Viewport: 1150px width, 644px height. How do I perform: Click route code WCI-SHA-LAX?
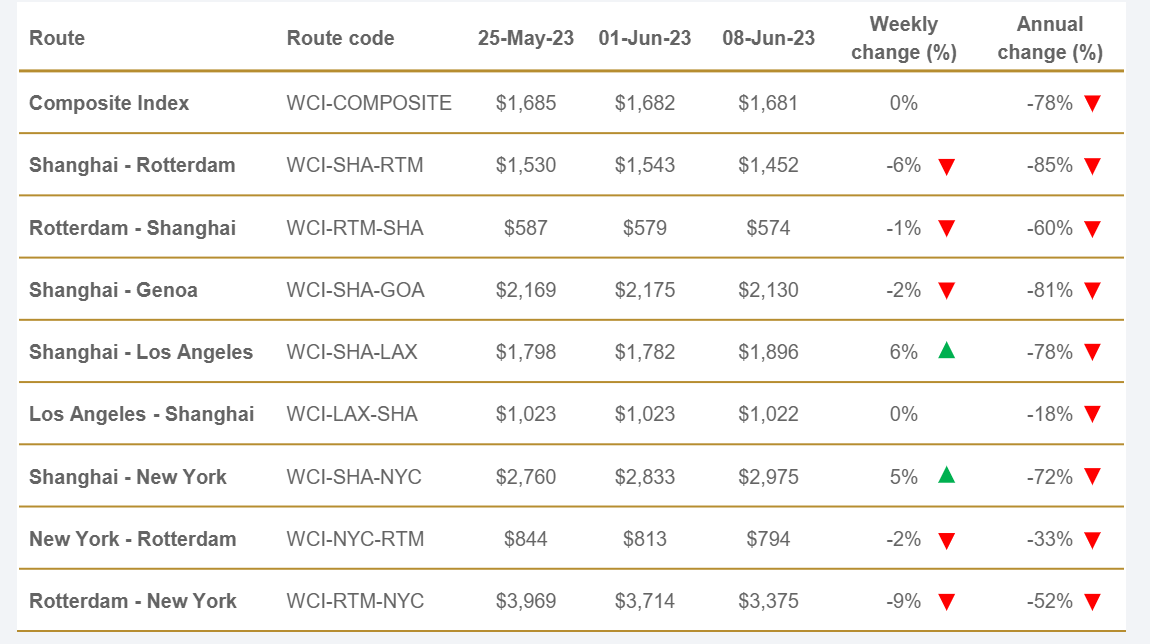pos(352,352)
